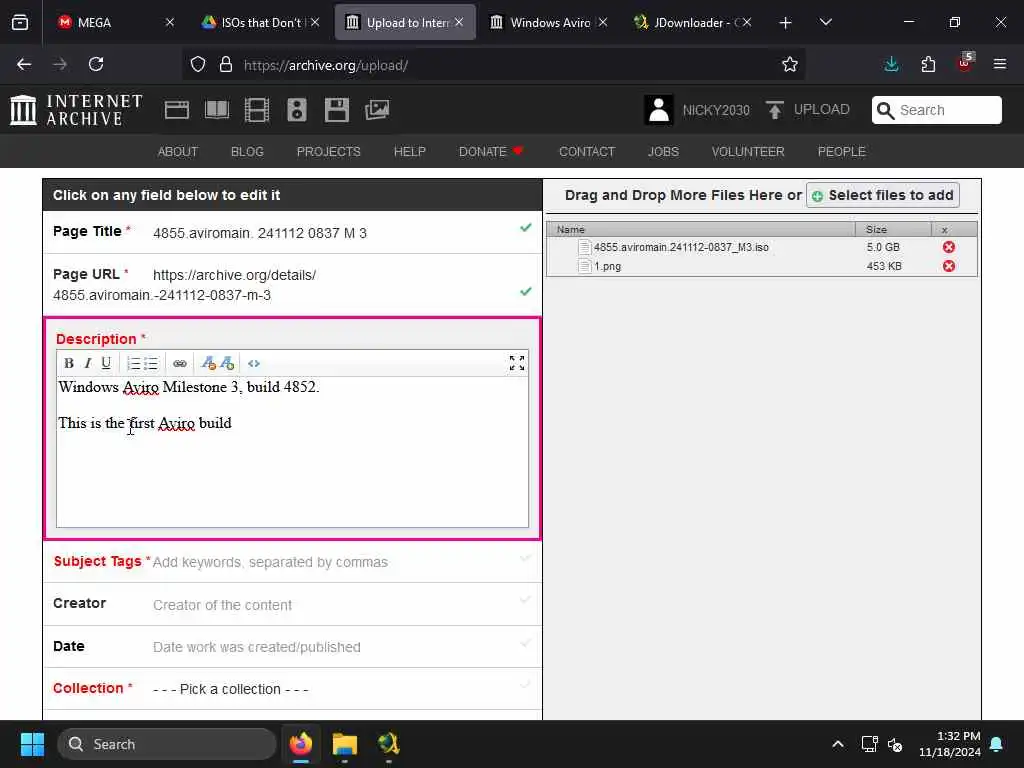Open the uBlock extension icon

tap(965, 63)
